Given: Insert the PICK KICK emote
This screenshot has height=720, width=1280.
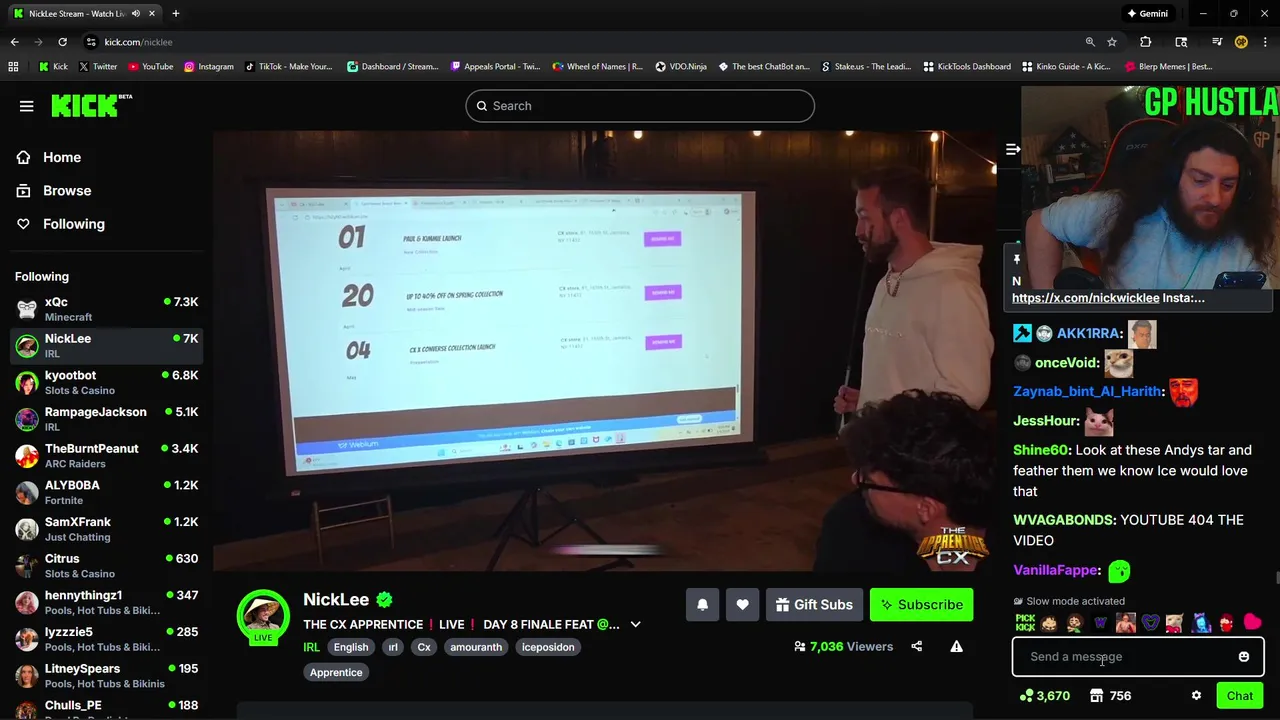Looking at the screenshot, I should [x=1025, y=623].
